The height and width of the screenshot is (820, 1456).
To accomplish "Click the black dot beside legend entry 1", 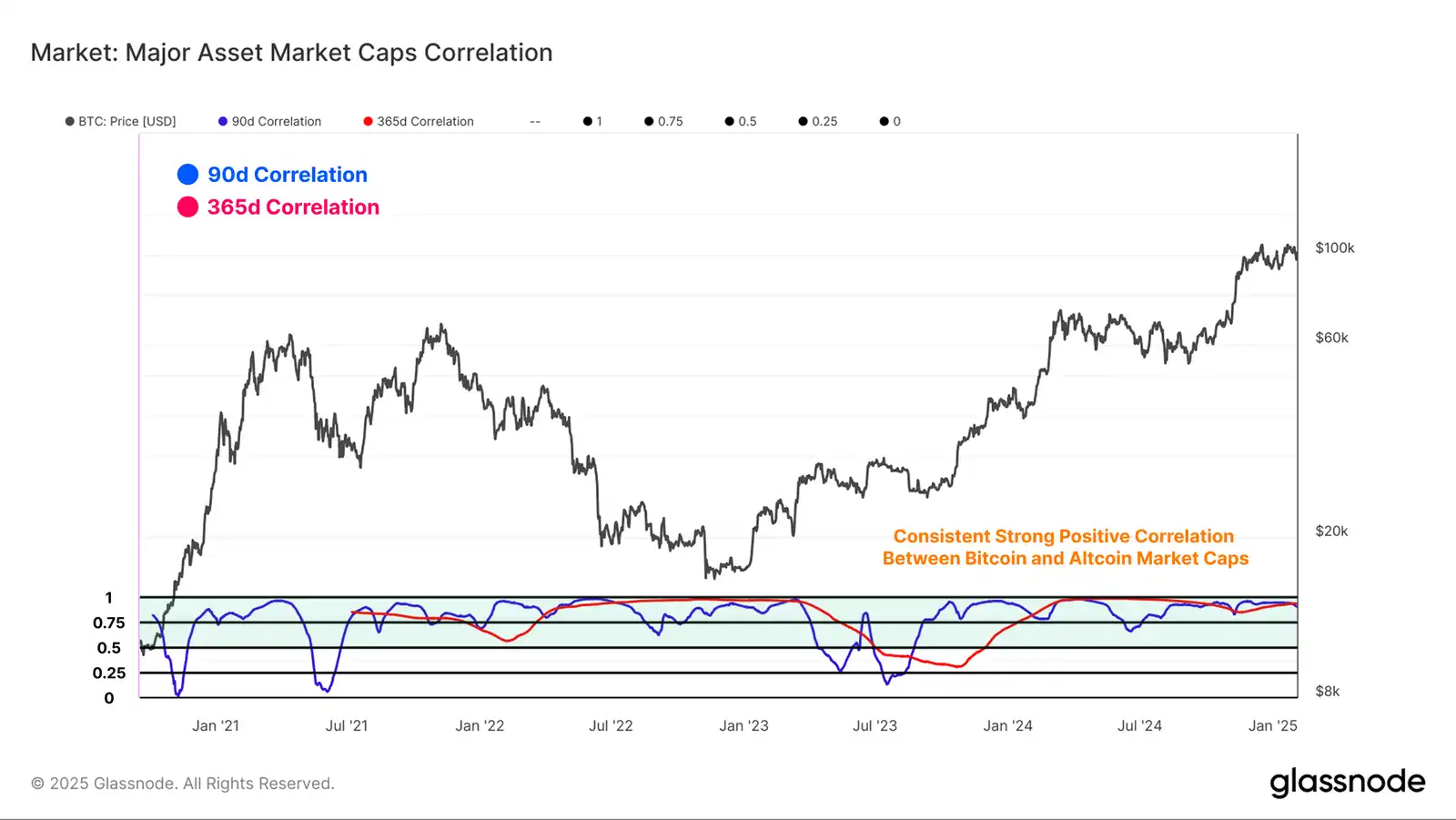I will [x=588, y=121].
